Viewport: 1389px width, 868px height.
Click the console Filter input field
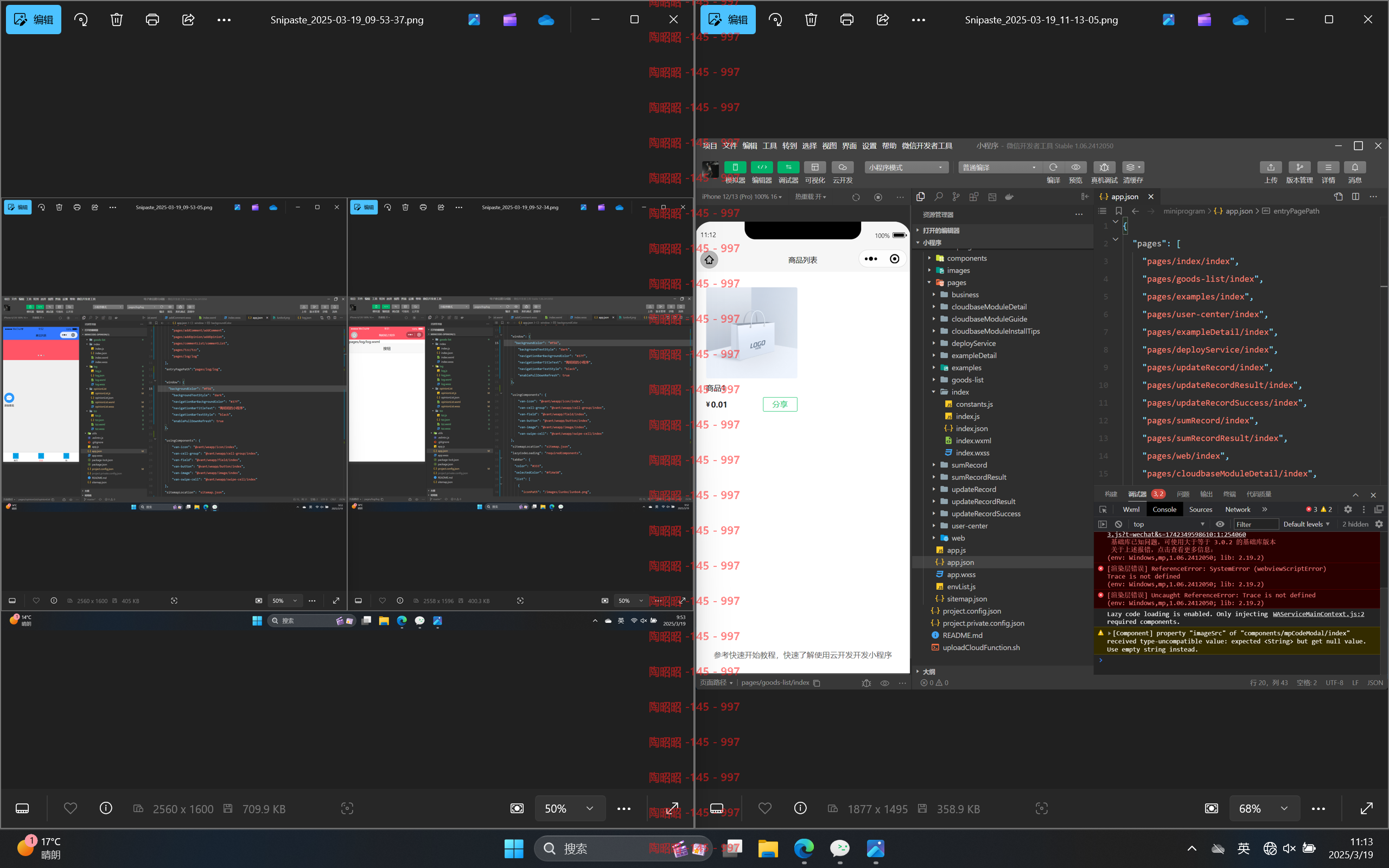(1256, 524)
